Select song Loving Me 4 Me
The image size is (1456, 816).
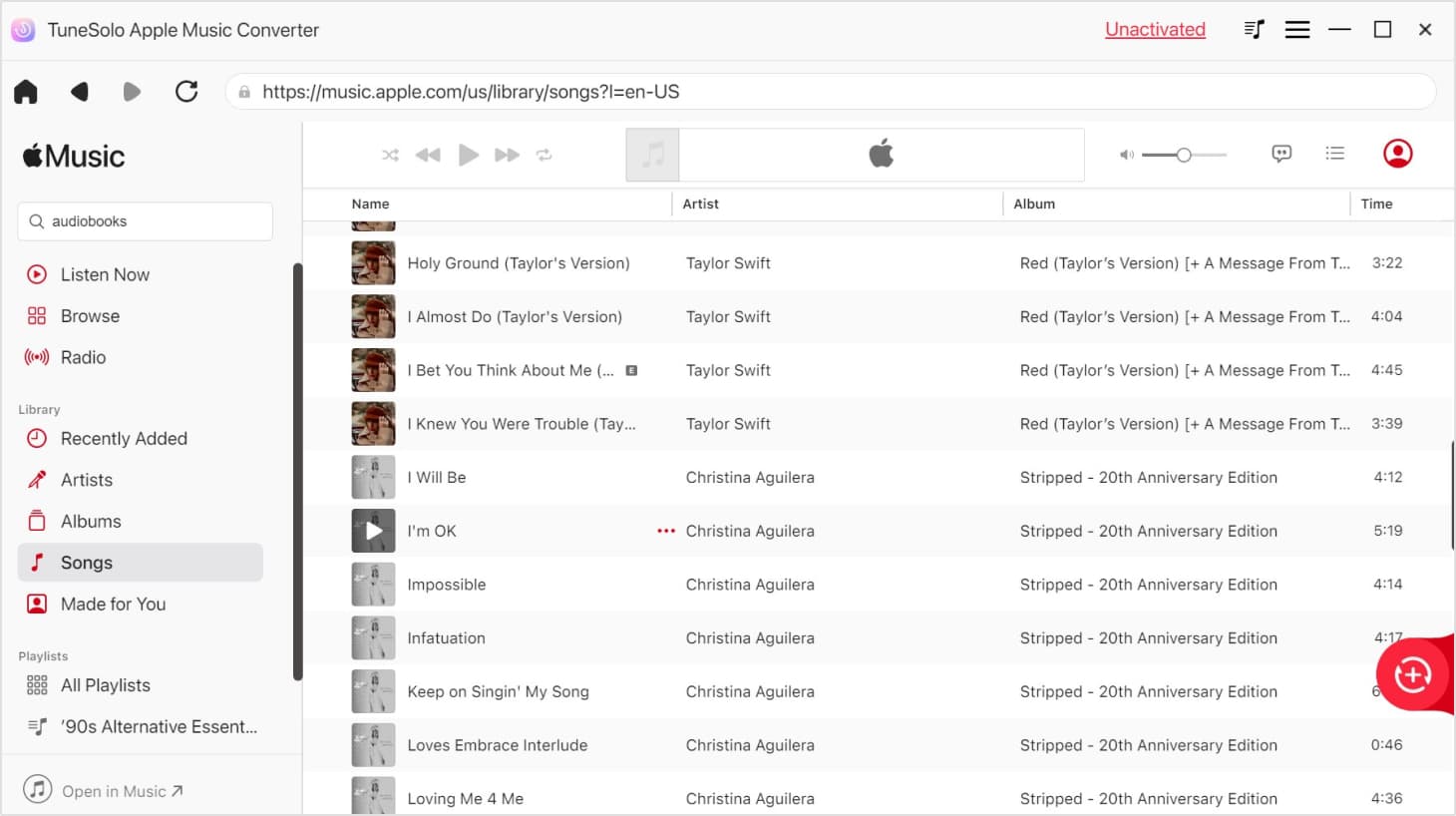click(465, 799)
